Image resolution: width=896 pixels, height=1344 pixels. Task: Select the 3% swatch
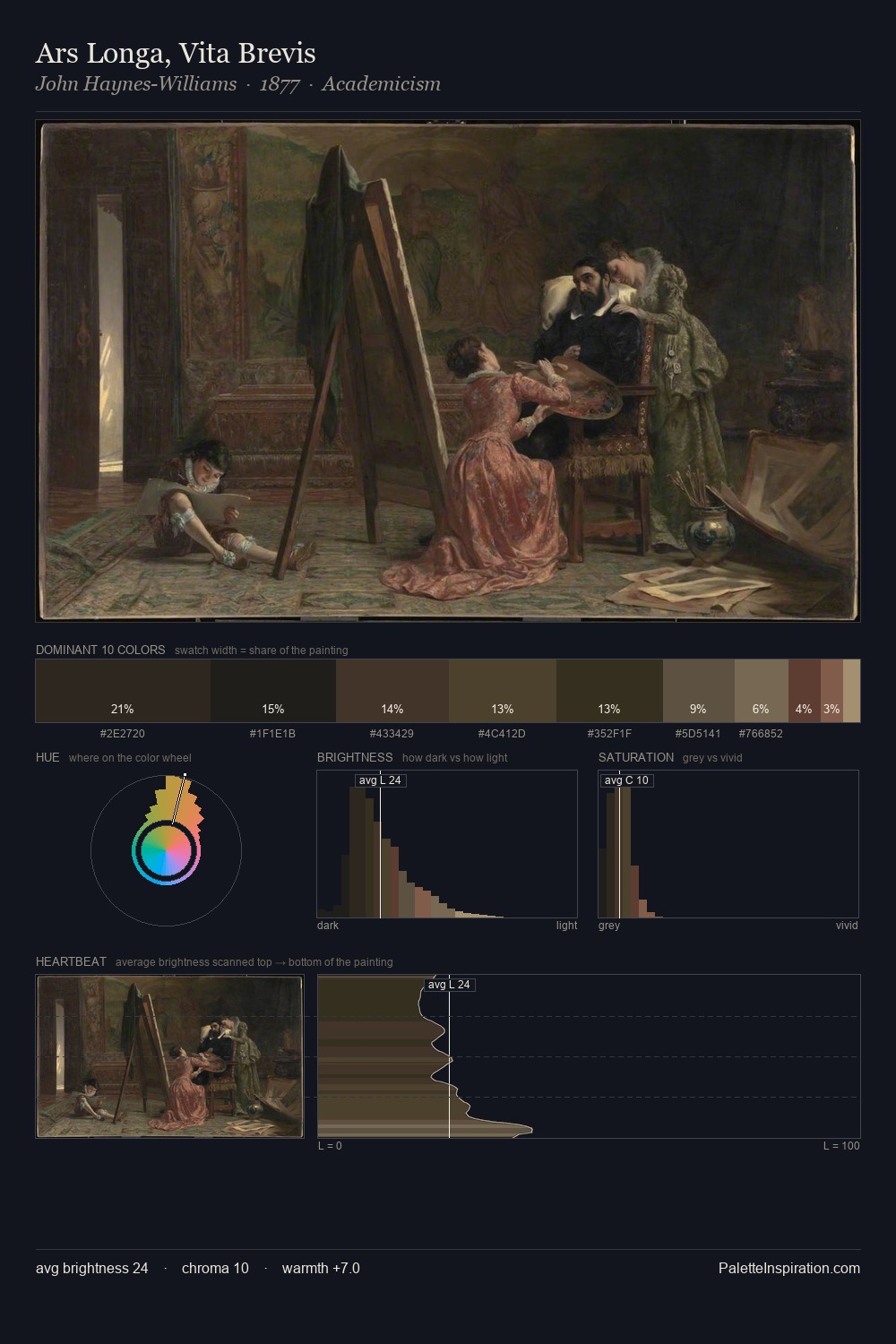(x=831, y=691)
